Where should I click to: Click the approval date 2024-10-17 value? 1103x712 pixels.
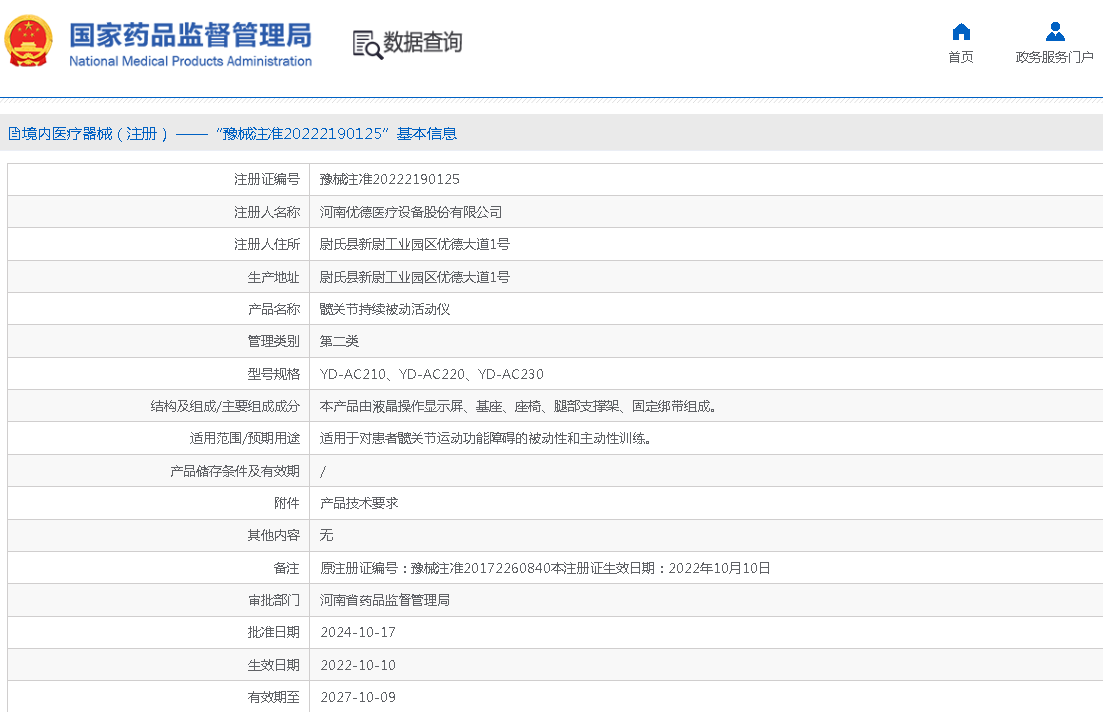pos(358,633)
